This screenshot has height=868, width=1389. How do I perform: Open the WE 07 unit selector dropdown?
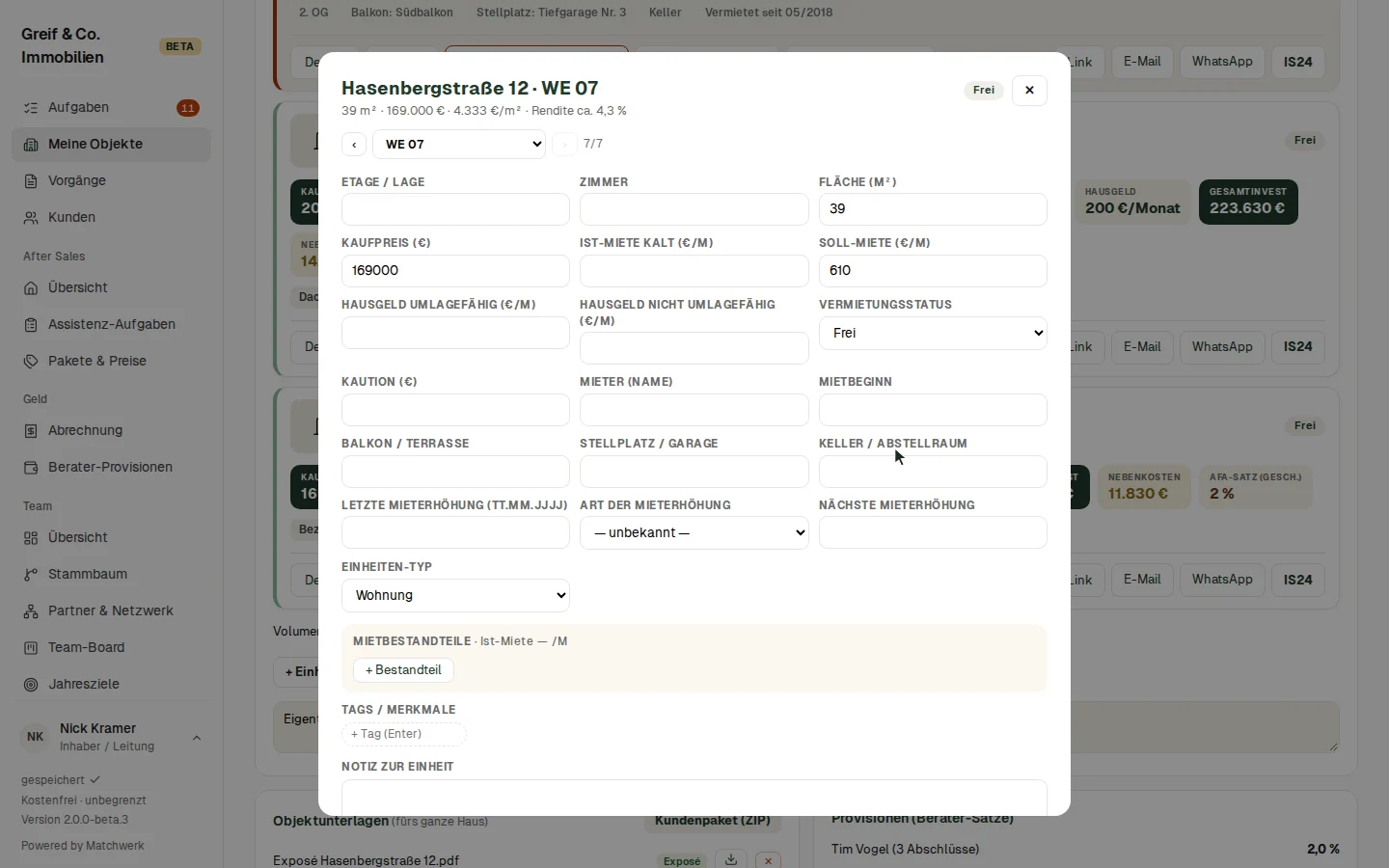click(459, 145)
